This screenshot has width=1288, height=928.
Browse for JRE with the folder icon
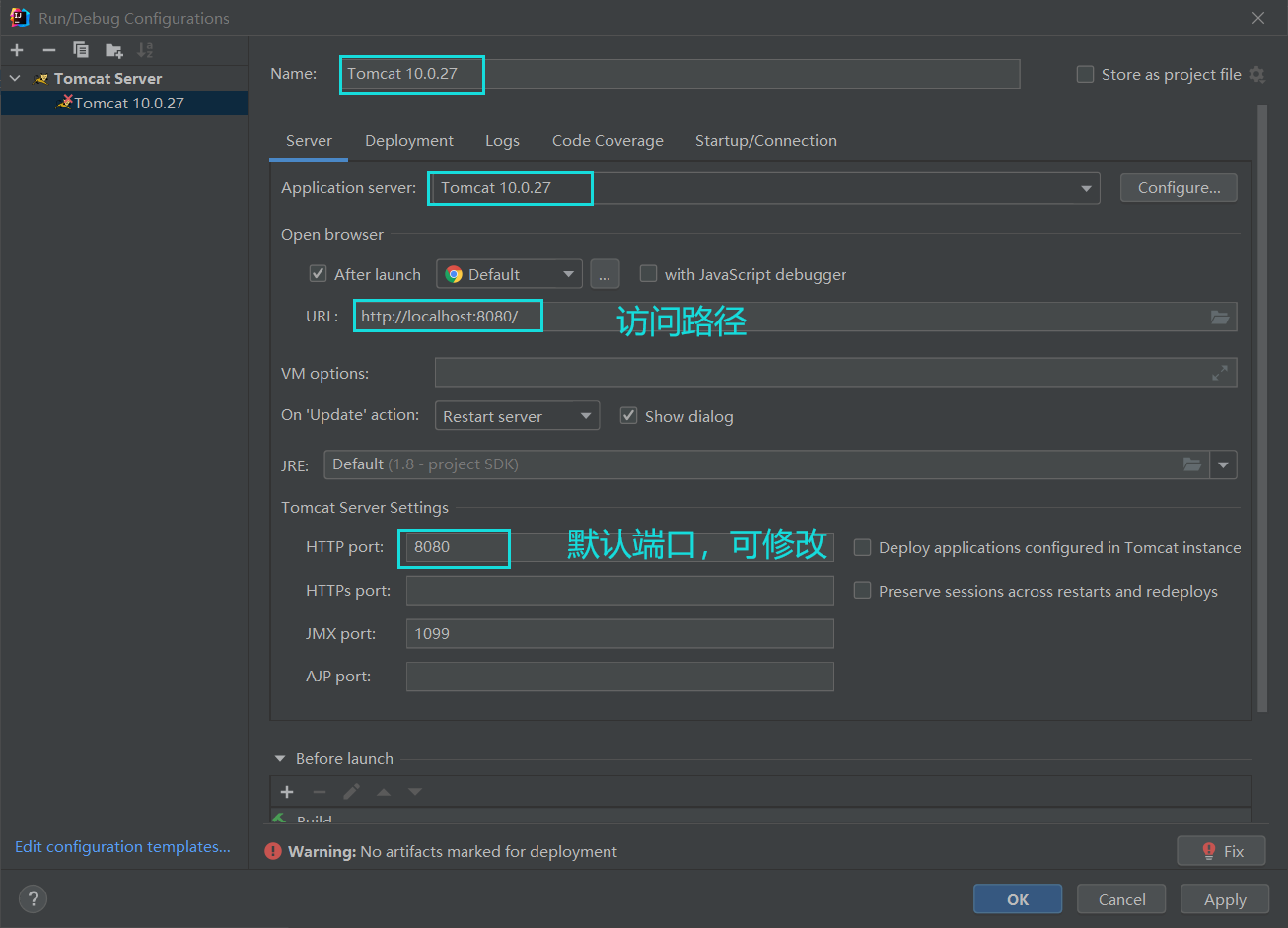click(x=1192, y=464)
